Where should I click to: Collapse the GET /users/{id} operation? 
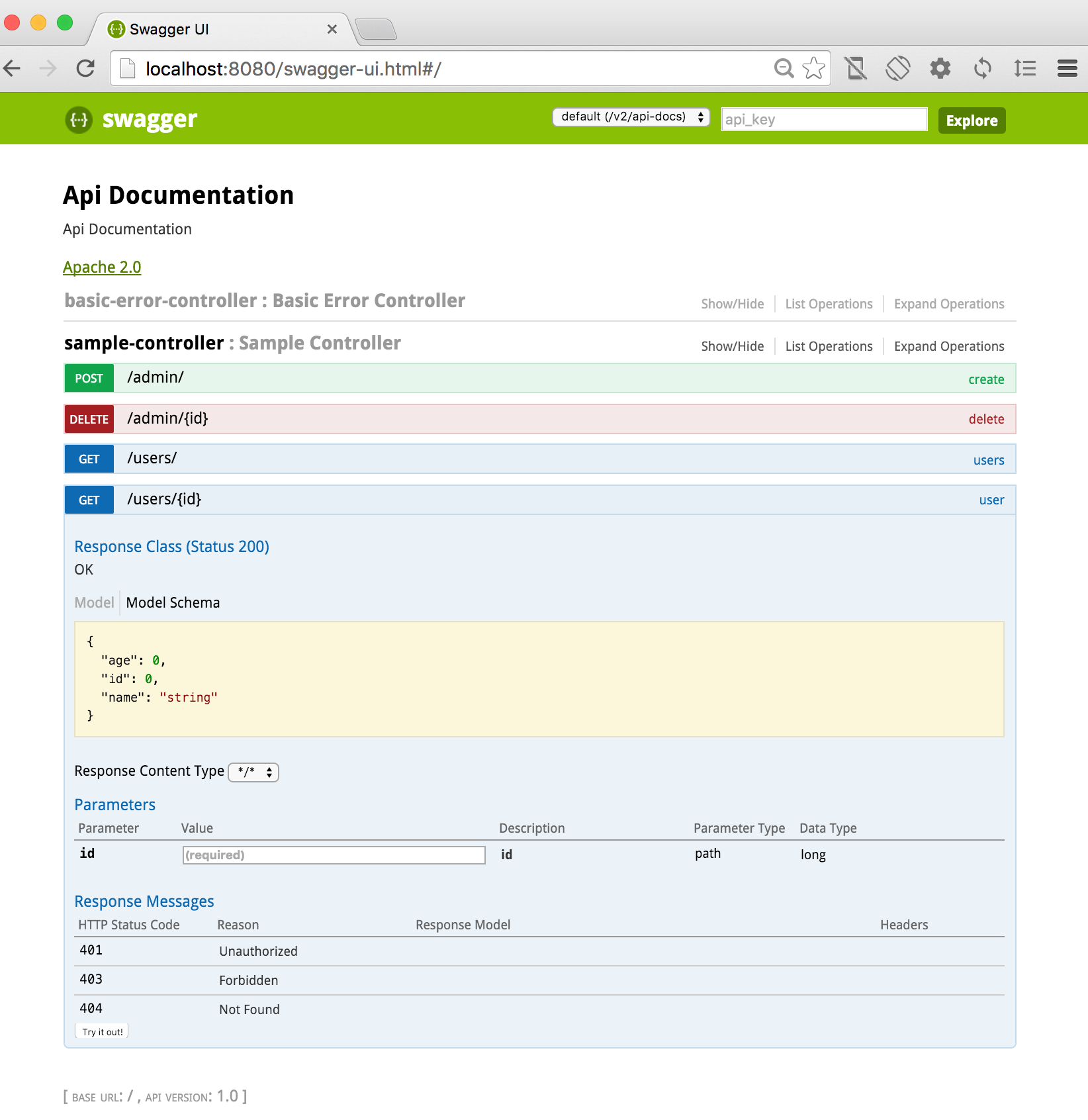[164, 499]
